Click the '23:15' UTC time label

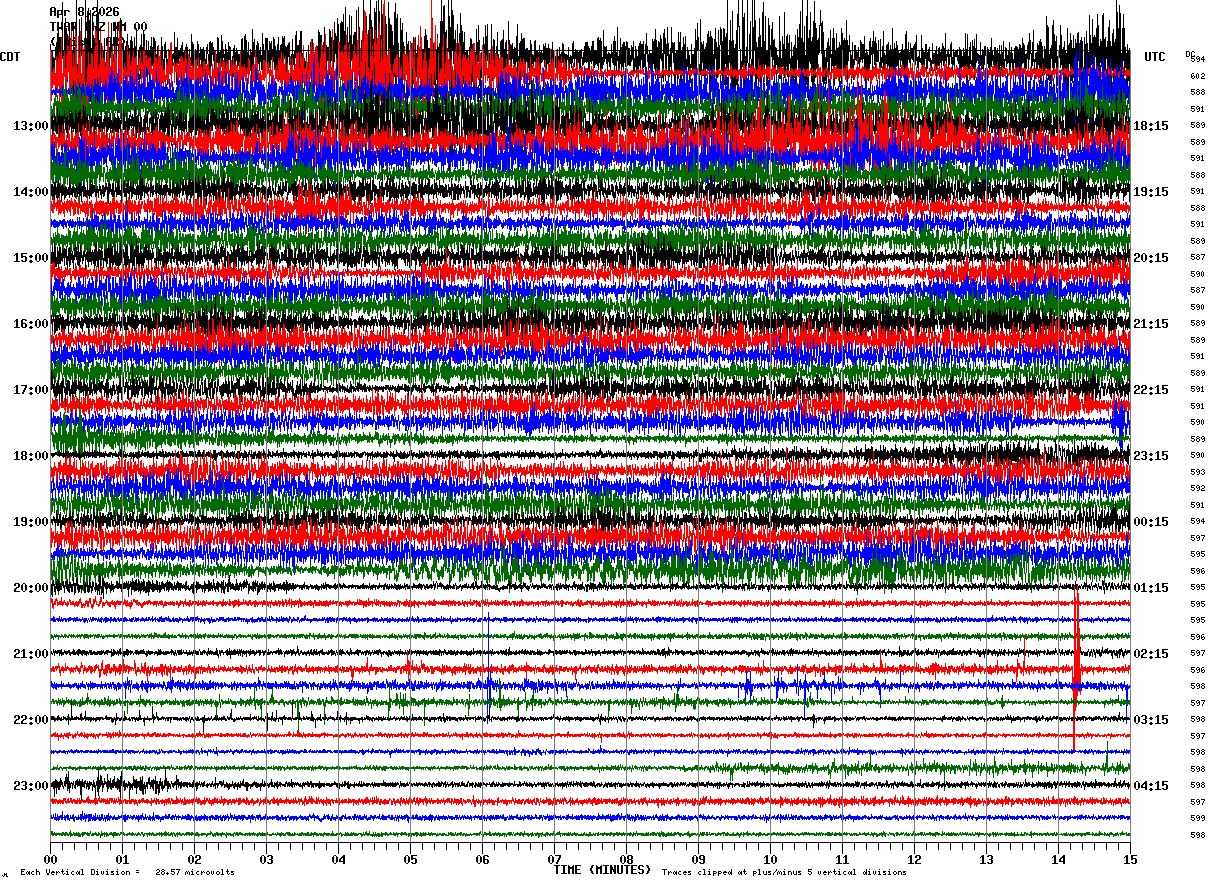[1150, 456]
